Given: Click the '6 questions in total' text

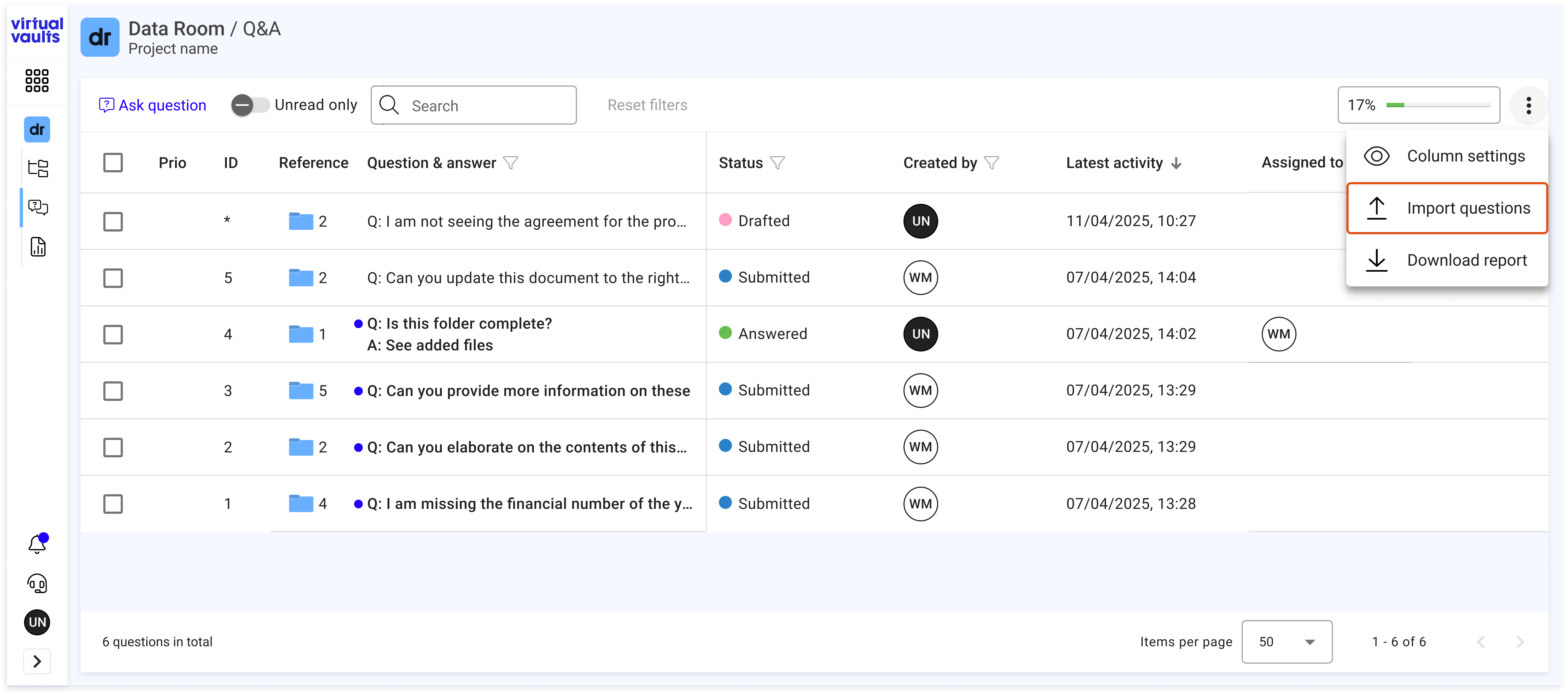Looking at the screenshot, I should click(x=157, y=642).
